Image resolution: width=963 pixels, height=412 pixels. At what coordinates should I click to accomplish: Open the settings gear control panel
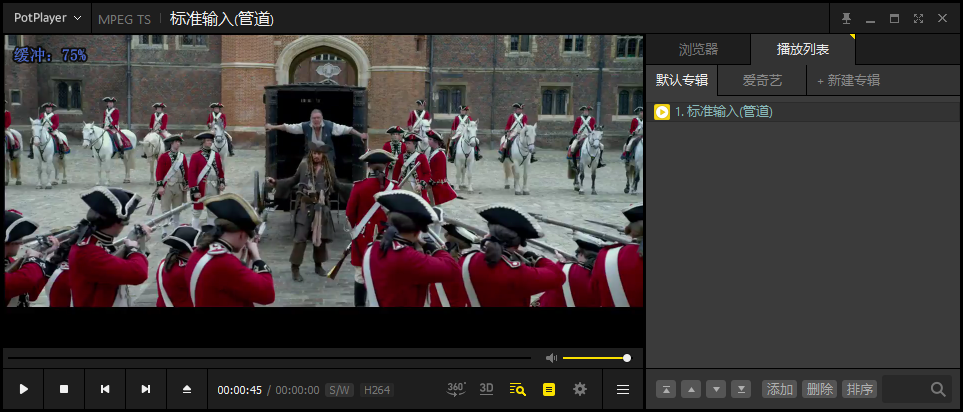click(580, 389)
